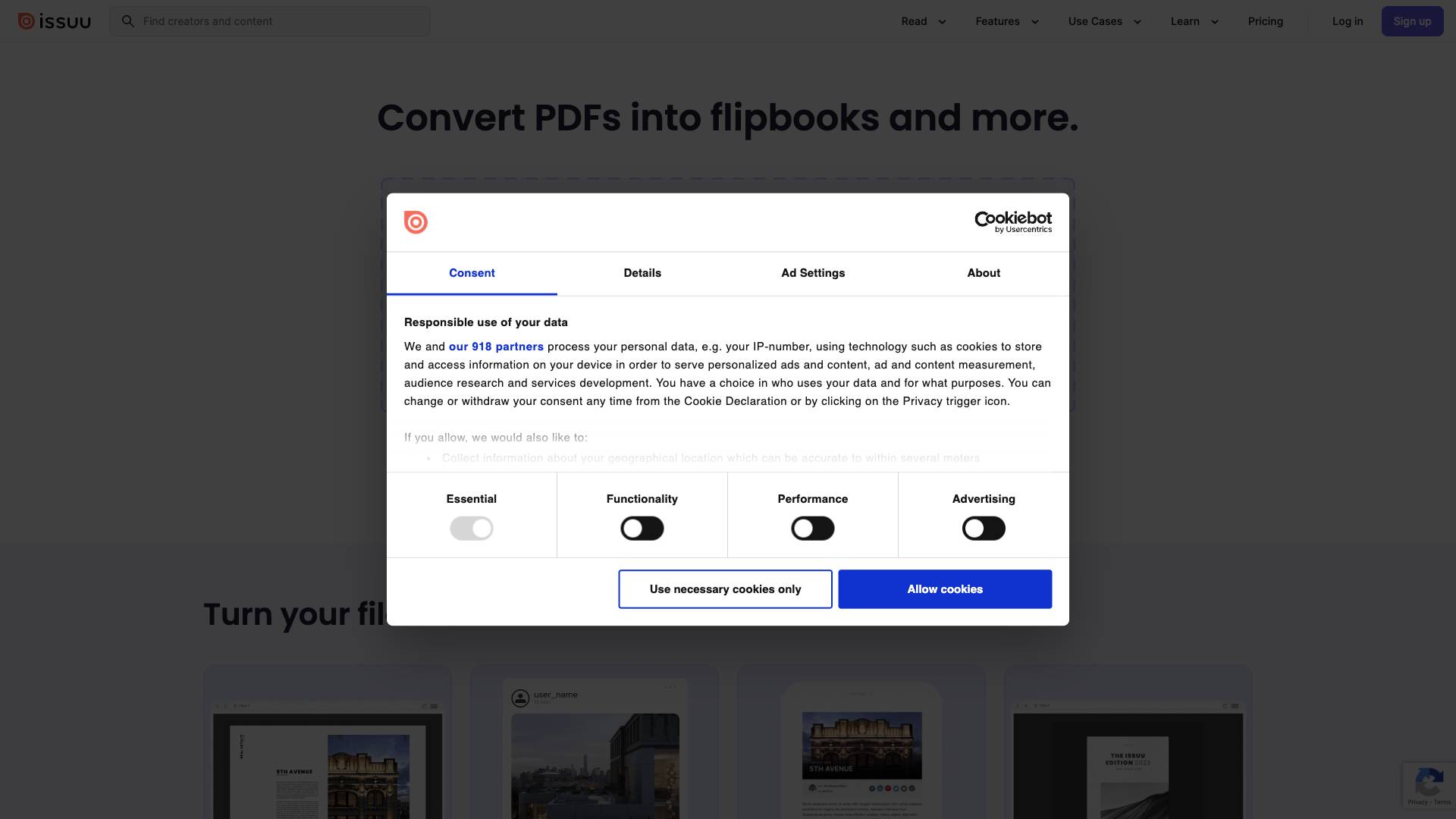
Task: Switch to the Details tab
Action: pos(642,273)
